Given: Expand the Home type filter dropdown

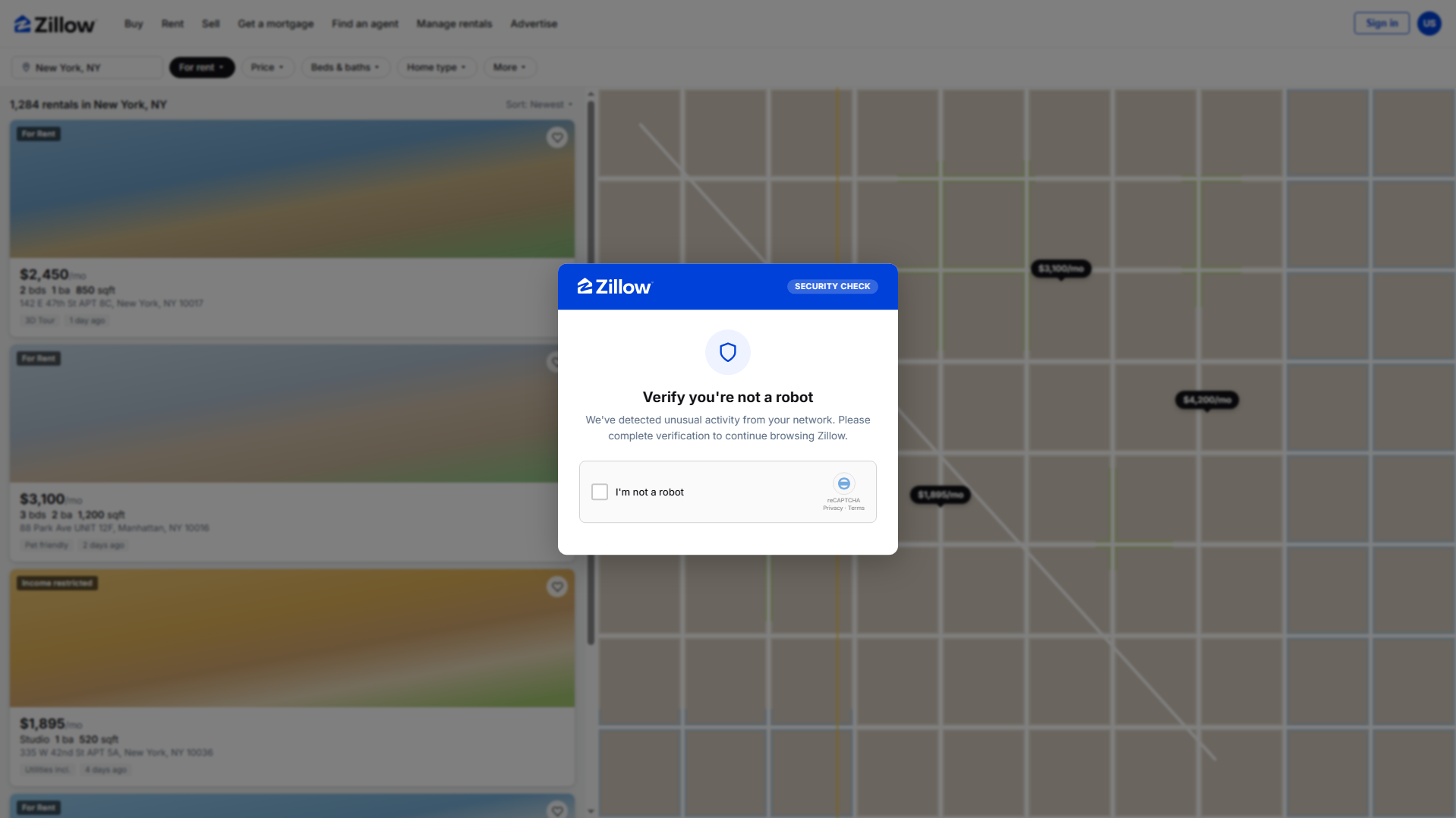Looking at the screenshot, I should click(x=436, y=68).
